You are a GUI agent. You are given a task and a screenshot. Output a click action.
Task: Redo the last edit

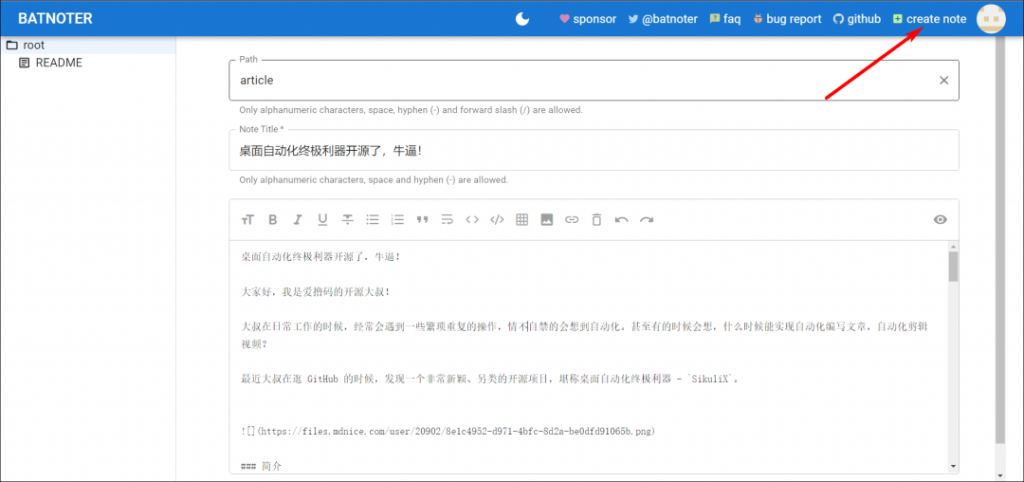tap(646, 220)
